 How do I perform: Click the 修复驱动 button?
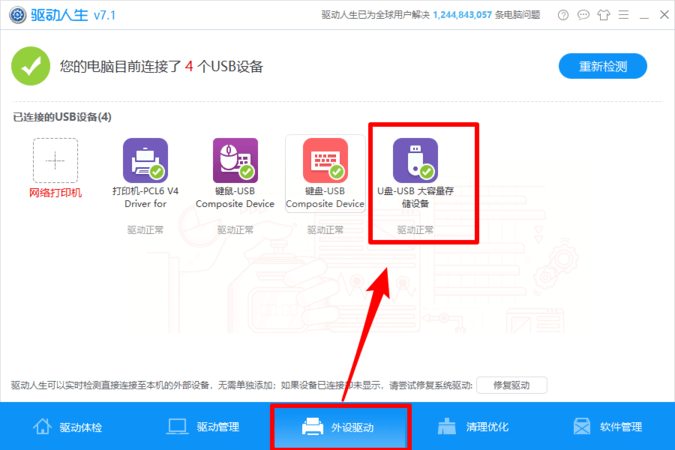tap(512, 385)
